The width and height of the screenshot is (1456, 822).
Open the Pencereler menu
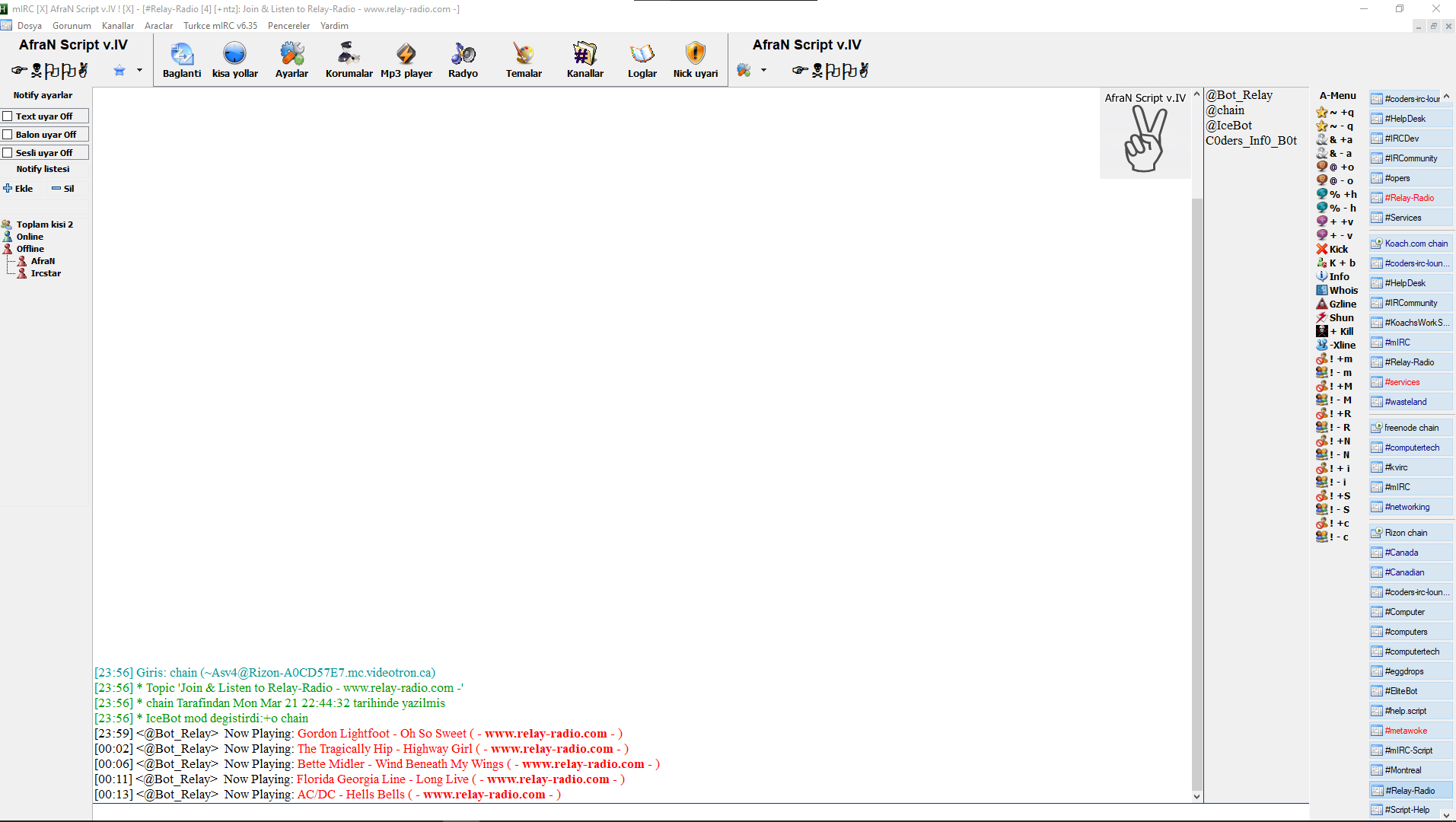point(288,26)
